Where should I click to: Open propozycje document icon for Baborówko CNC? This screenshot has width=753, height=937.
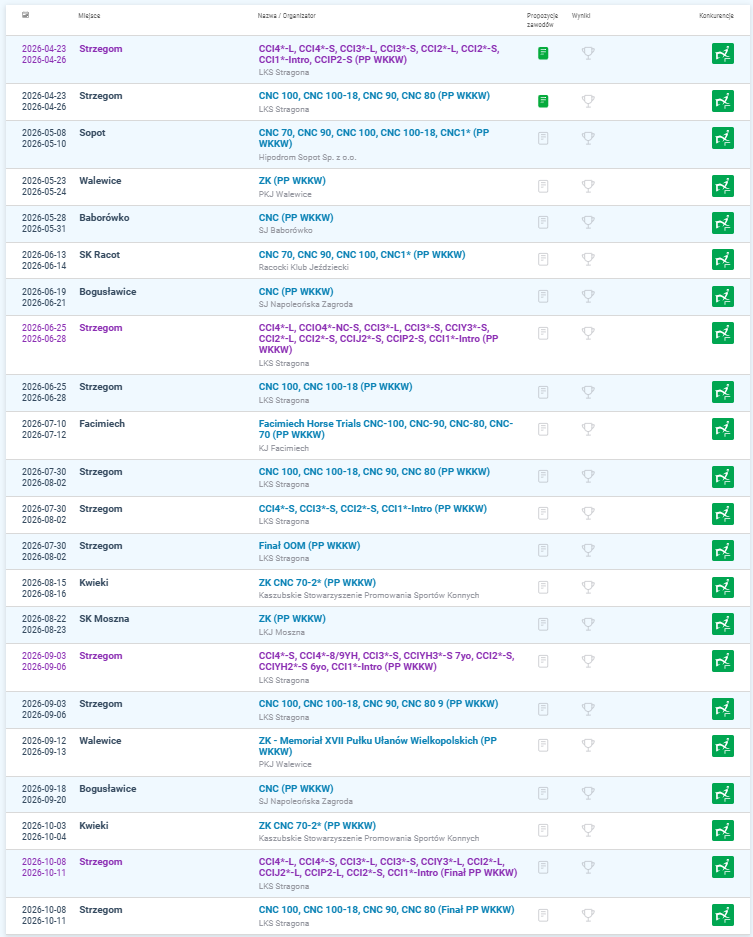coord(543,223)
